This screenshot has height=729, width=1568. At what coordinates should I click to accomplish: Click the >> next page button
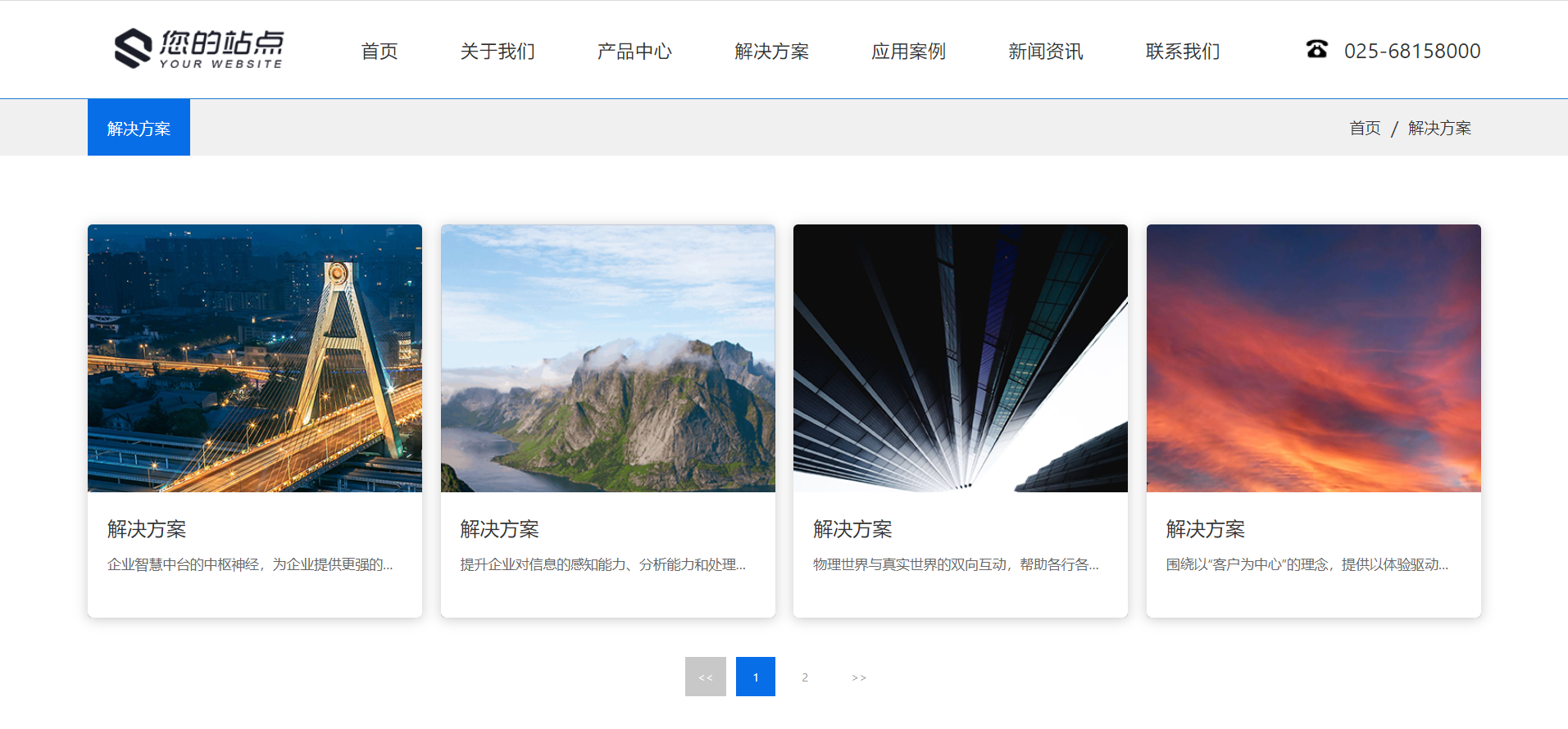pyautogui.click(x=858, y=677)
